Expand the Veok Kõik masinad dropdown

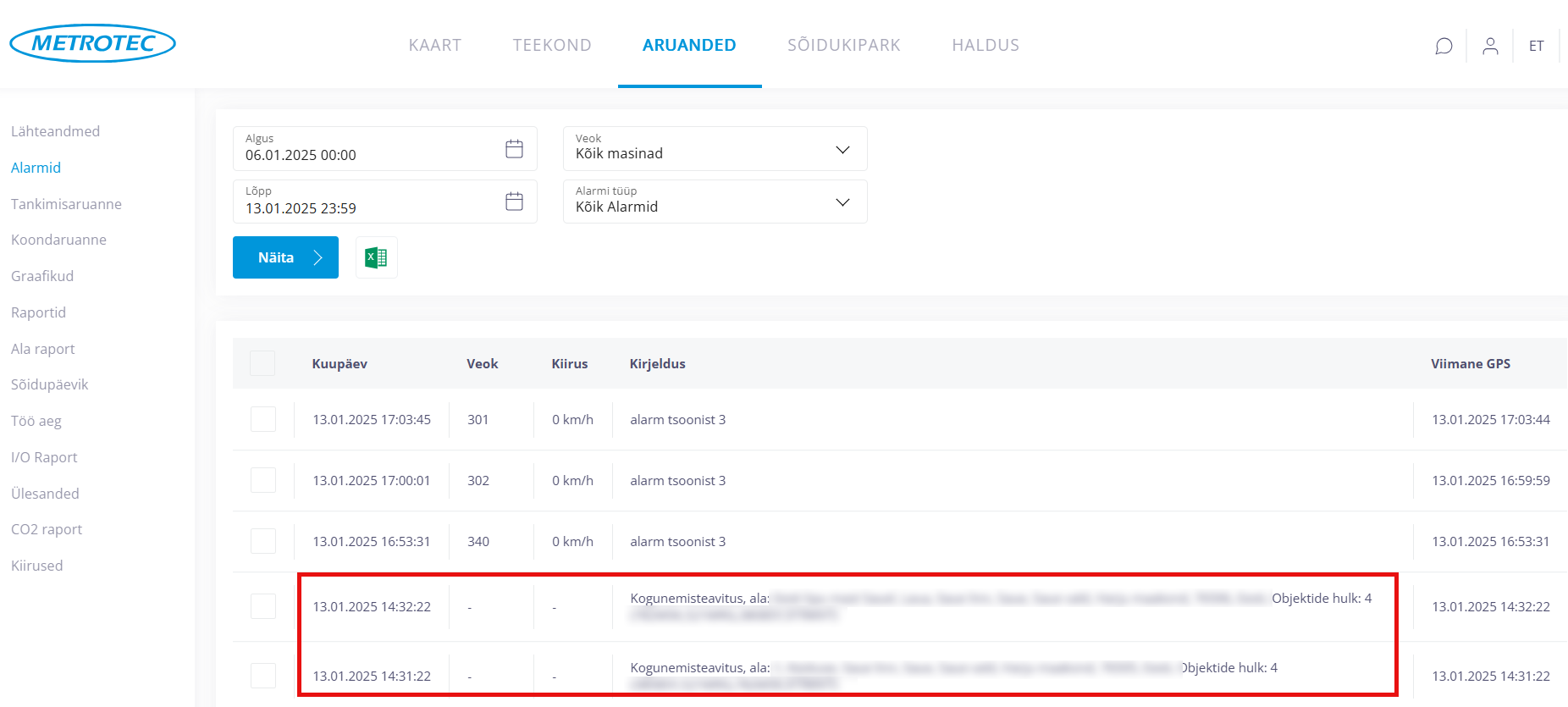(715, 149)
